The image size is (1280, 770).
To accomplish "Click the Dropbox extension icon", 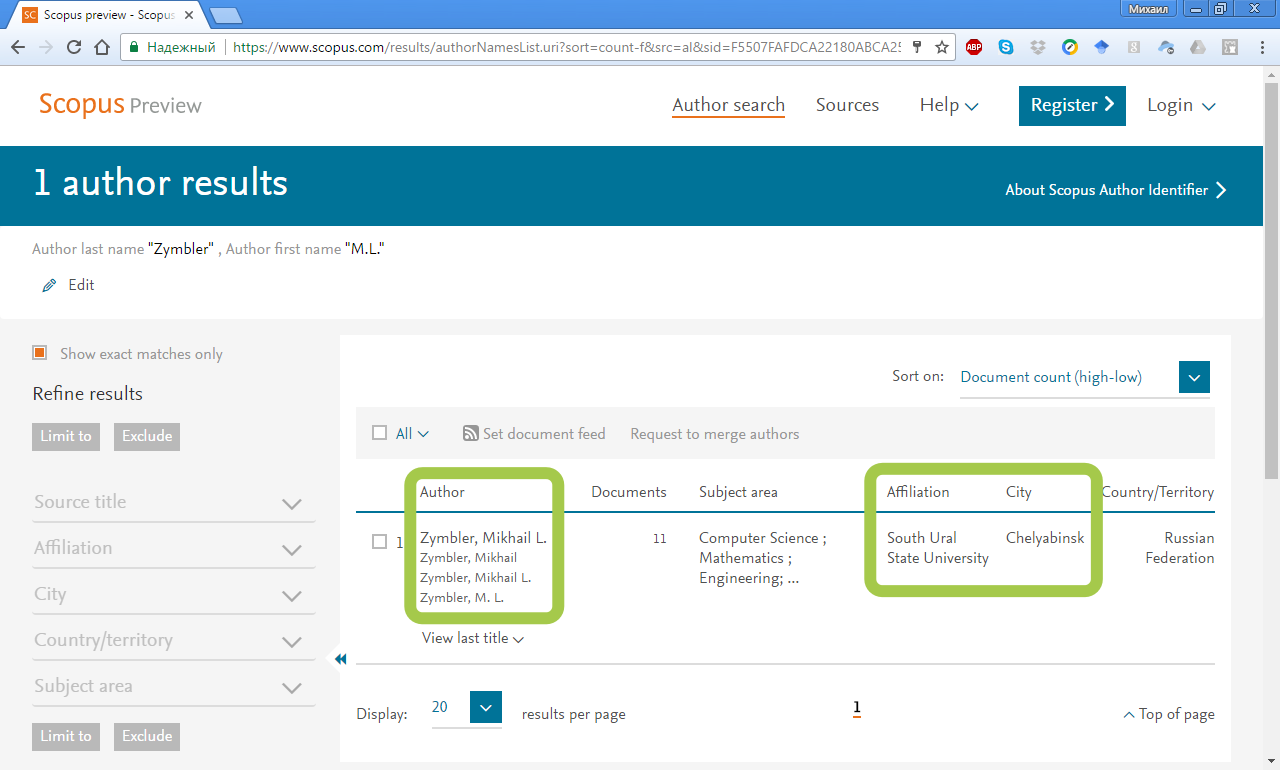I will pyautogui.click(x=1038, y=47).
